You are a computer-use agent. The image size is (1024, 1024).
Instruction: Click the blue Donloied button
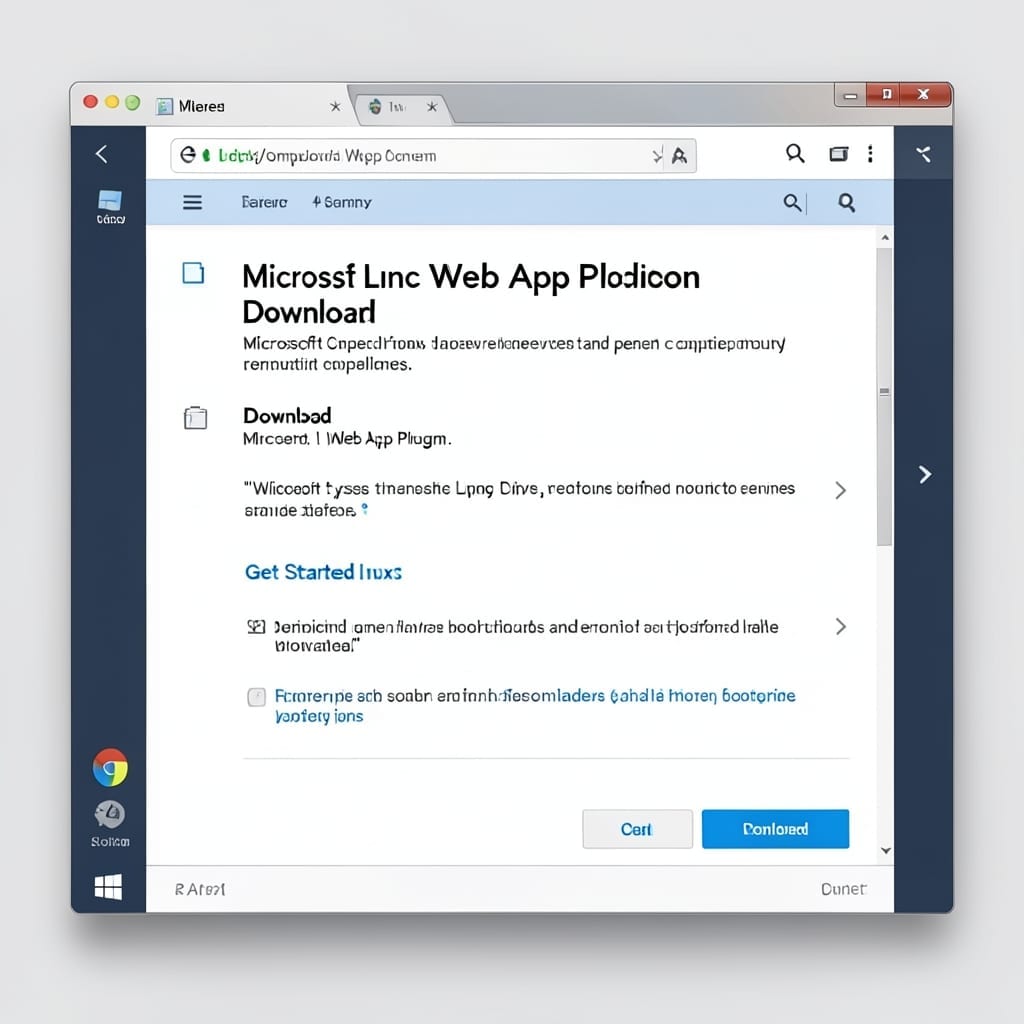(x=775, y=829)
